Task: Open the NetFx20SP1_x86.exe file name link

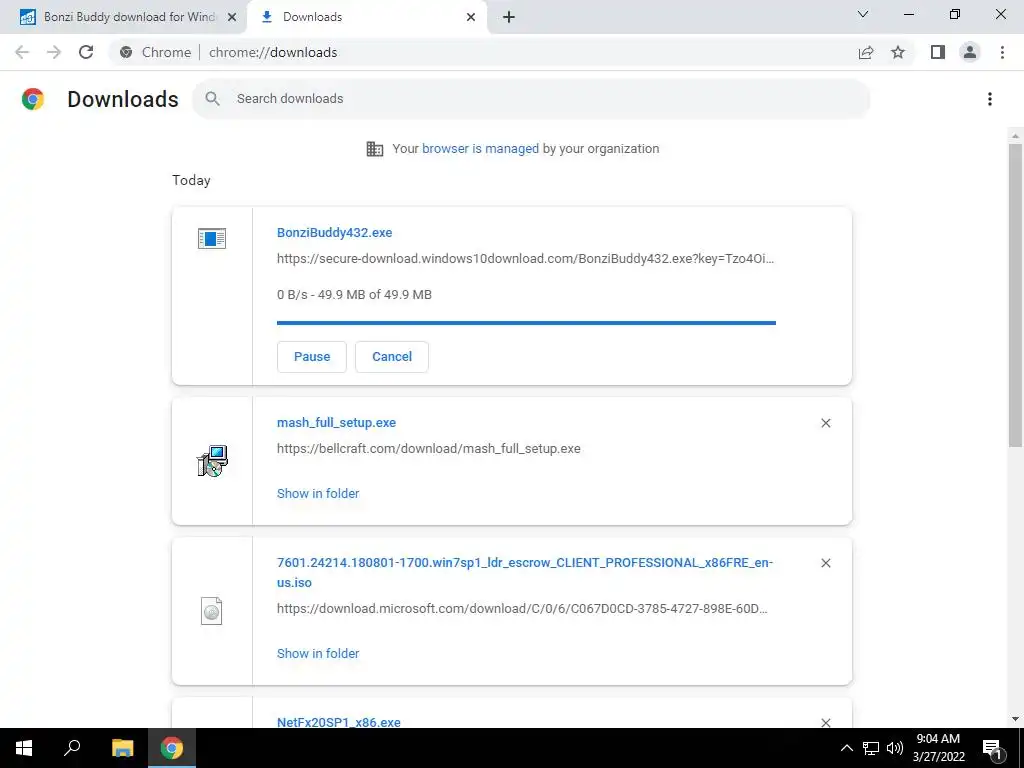Action: [339, 722]
